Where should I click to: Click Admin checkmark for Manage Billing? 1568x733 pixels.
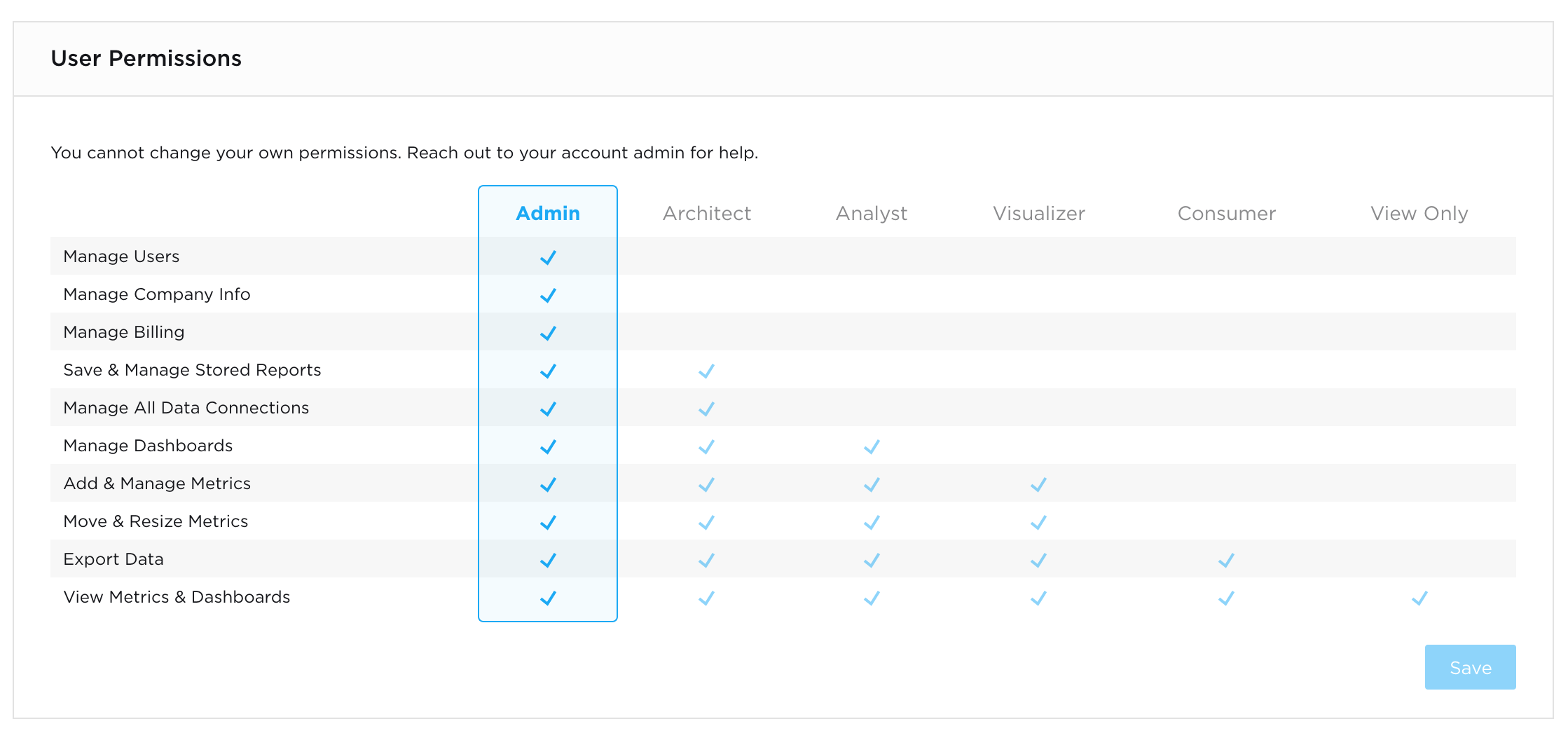(548, 333)
